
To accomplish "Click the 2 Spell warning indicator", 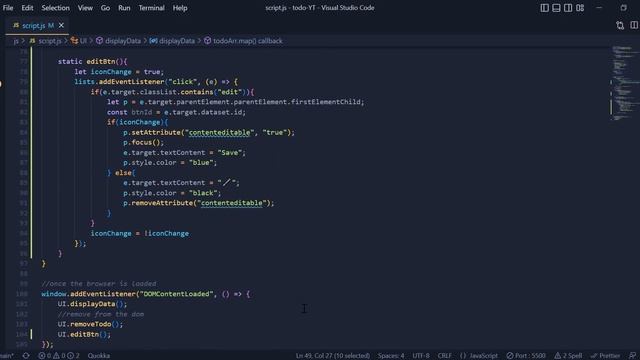I will 568,356.
